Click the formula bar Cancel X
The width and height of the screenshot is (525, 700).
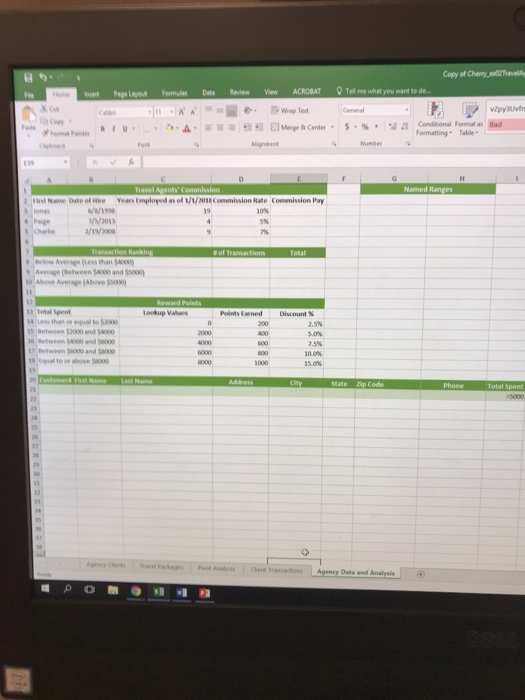click(x=95, y=162)
